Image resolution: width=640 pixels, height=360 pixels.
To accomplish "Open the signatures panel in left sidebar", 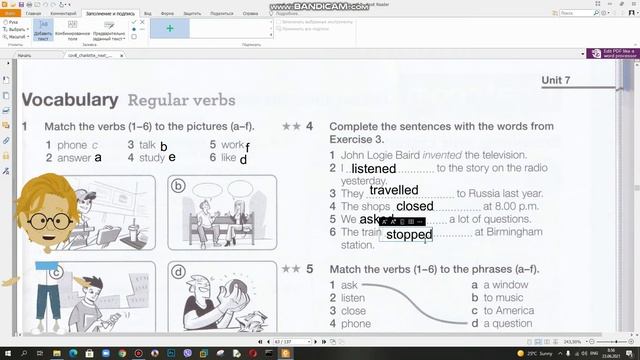I will pyautogui.click(x=6, y=171).
